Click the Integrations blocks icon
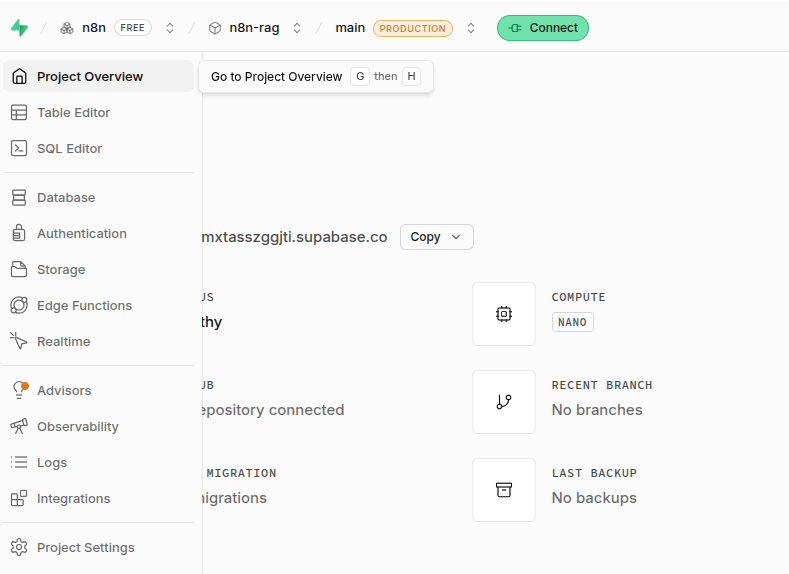The height and width of the screenshot is (574, 789). [19, 499]
